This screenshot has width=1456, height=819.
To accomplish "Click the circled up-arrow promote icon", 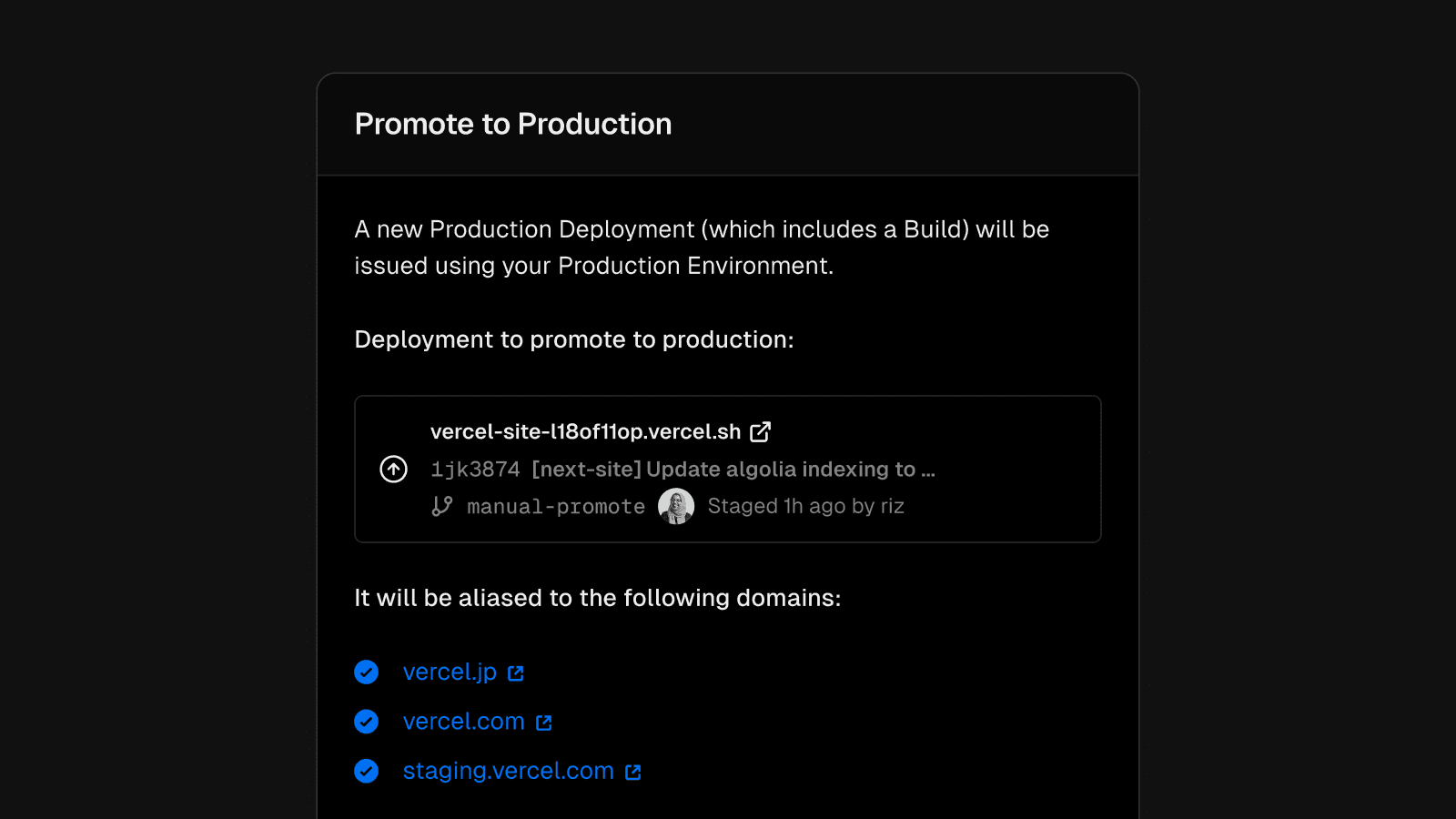I will pos(393,469).
